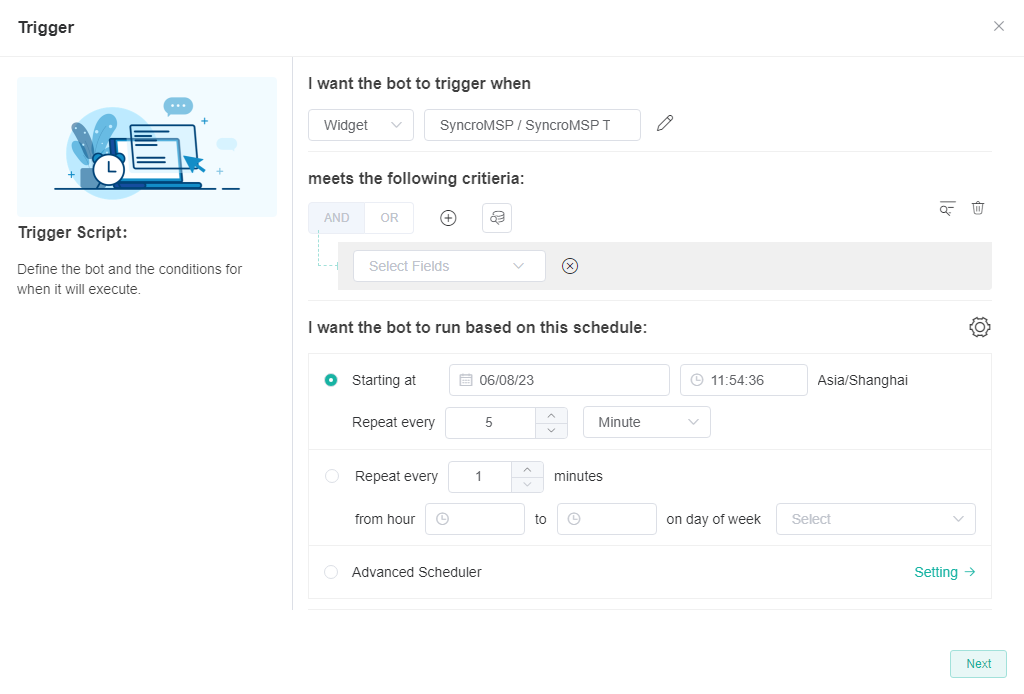Click the start date field 06/08/23
The image size is (1024, 694).
pyautogui.click(x=559, y=380)
